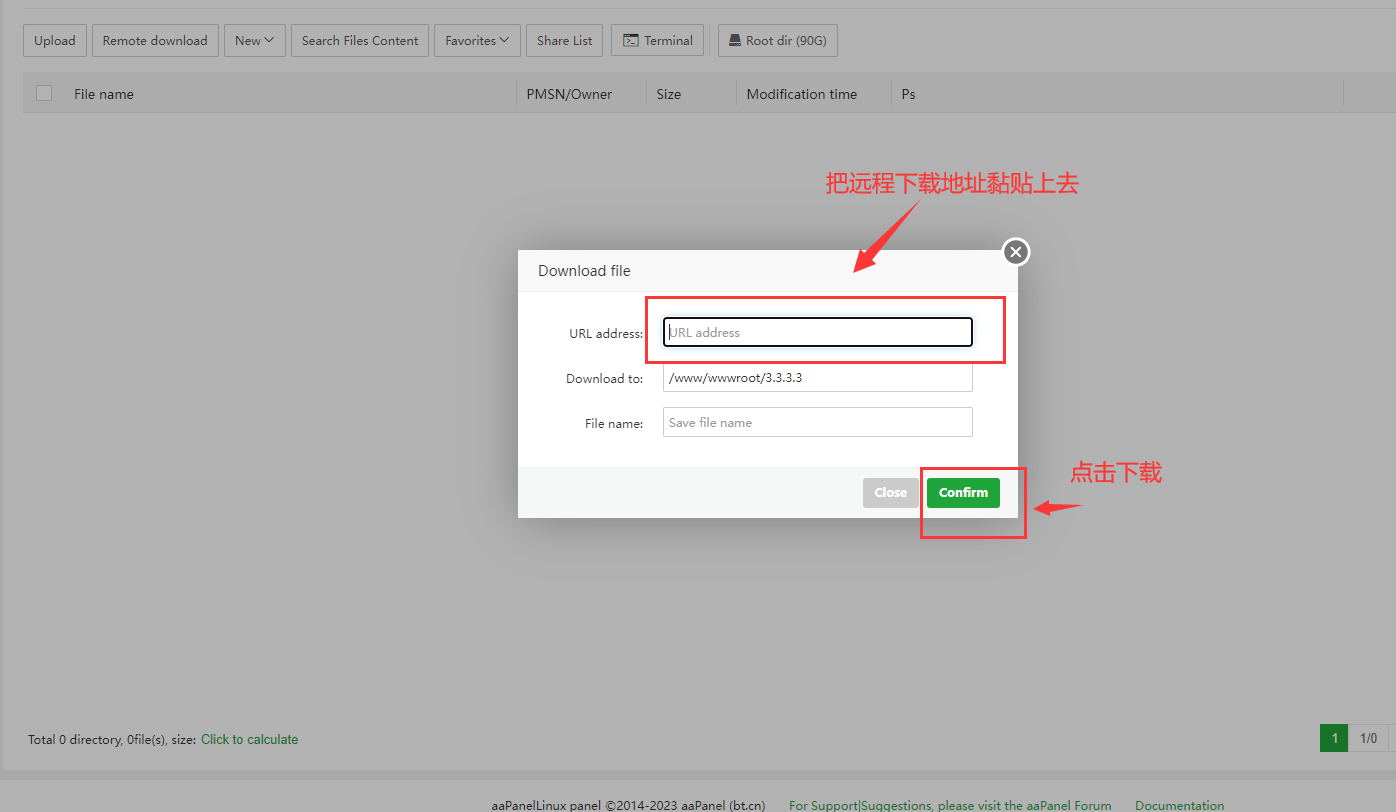Click the Upload button
The height and width of the screenshot is (812, 1396).
pyautogui.click(x=55, y=41)
